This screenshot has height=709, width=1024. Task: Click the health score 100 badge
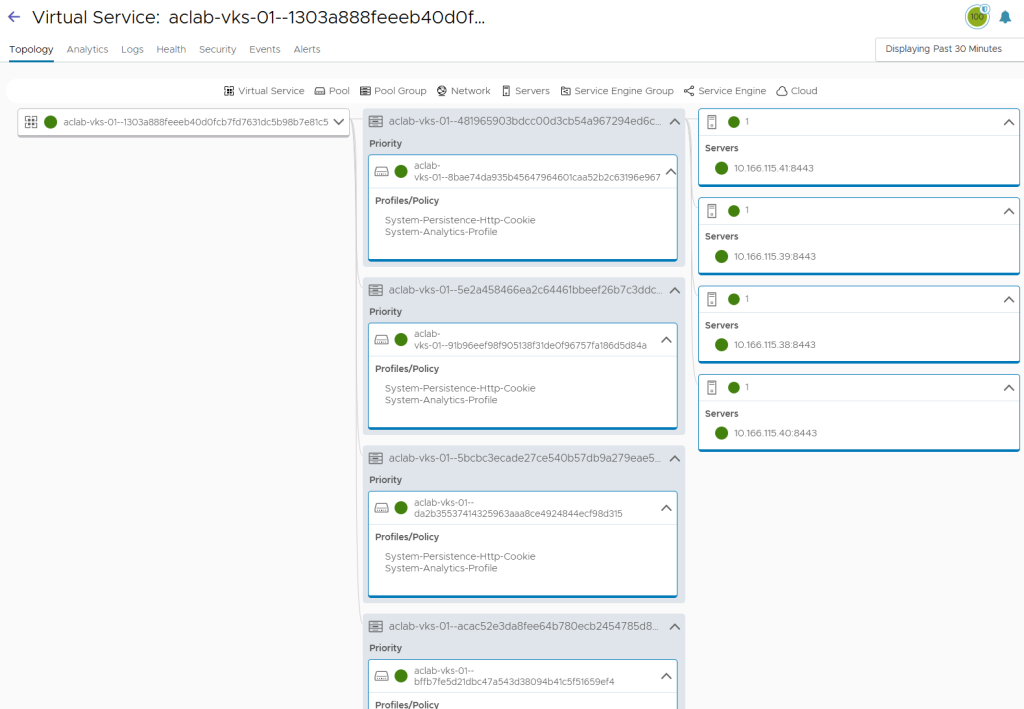[x=976, y=17]
